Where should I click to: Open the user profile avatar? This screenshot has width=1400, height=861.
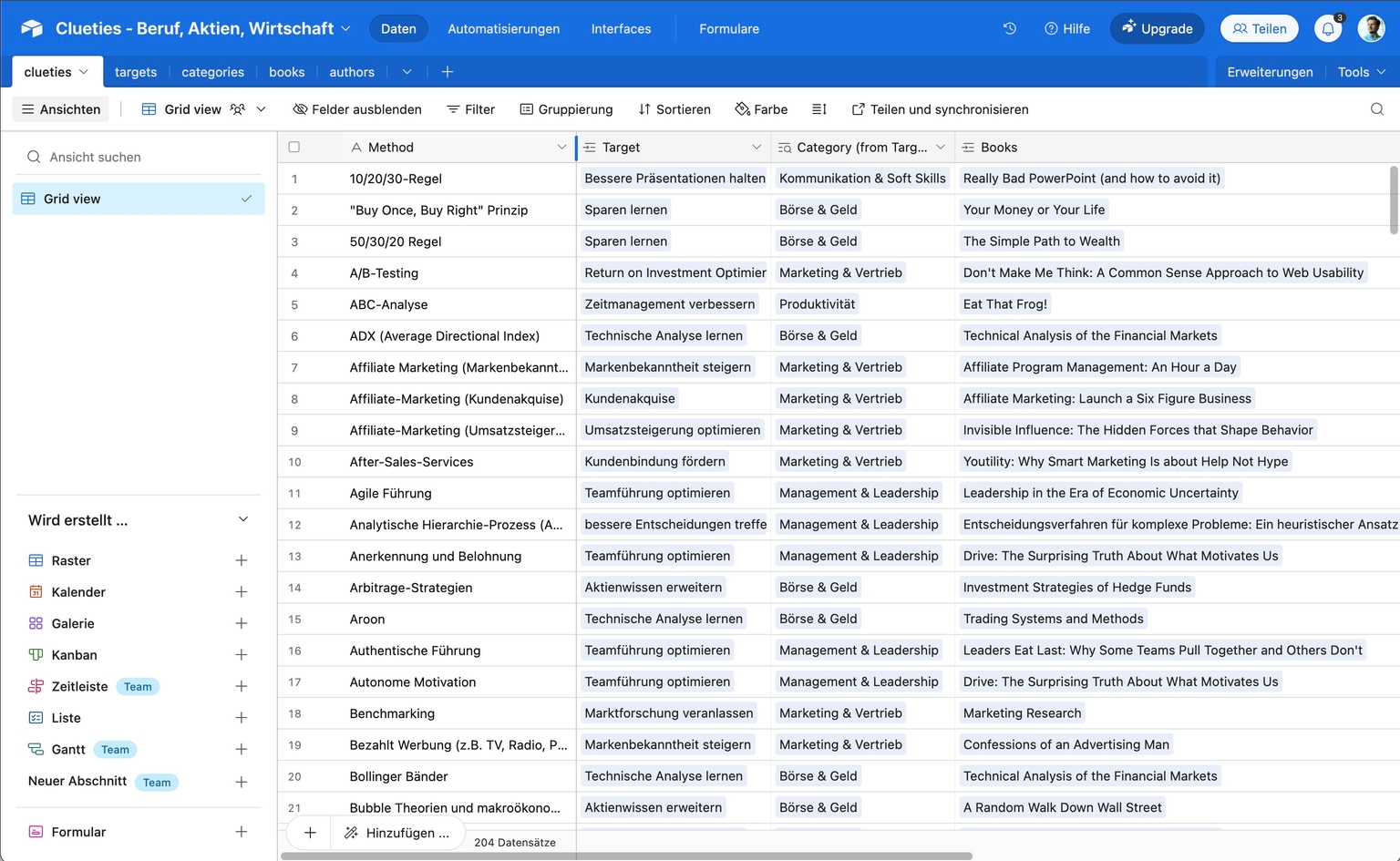tap(1371, 28)
